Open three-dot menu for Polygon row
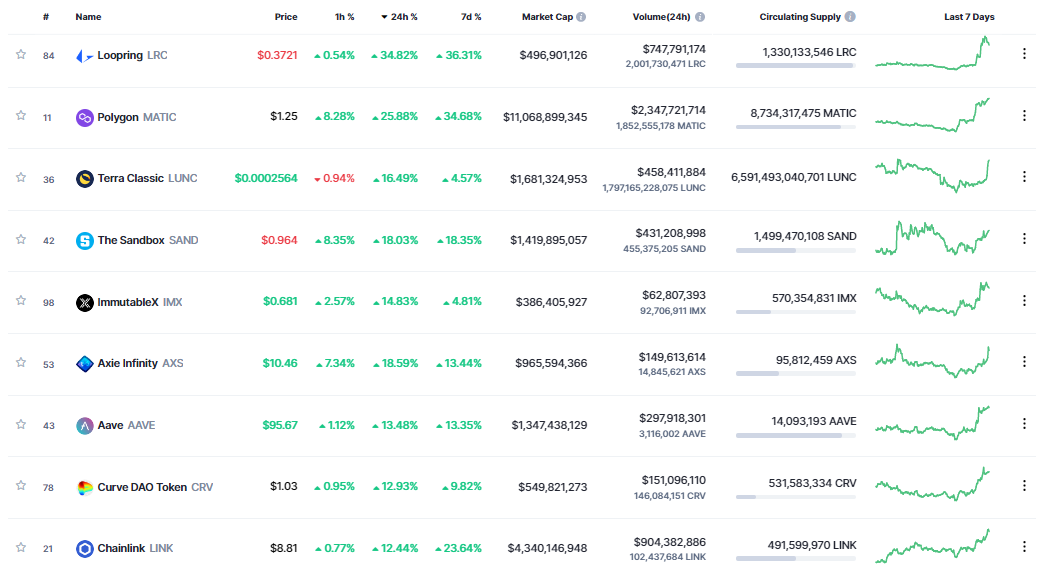Screen dimensions: 1063x574 [x=1024, y=116]
